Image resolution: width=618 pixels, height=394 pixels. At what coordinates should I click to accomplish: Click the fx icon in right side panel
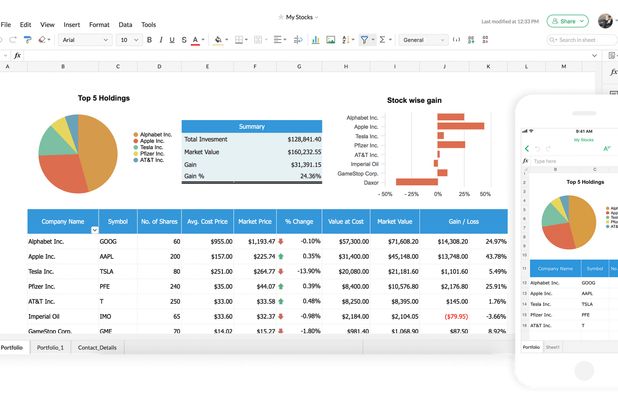click(613, 72)
